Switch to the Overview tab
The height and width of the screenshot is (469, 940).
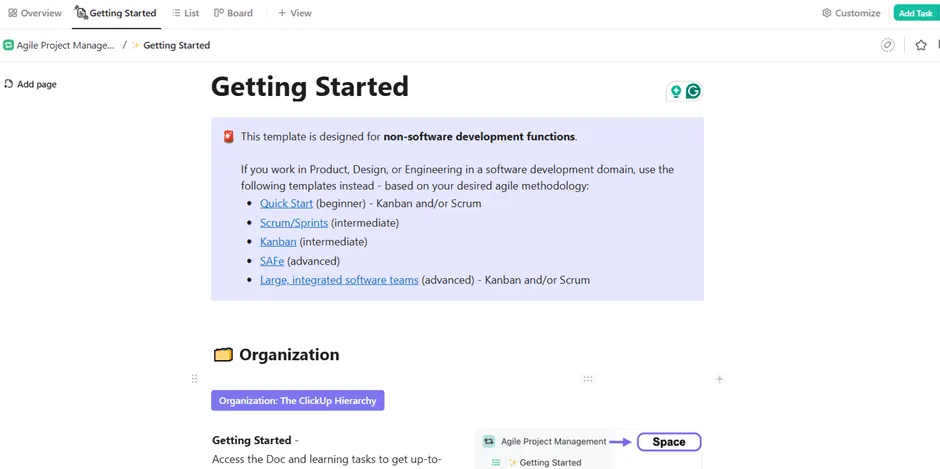(35, 13)
